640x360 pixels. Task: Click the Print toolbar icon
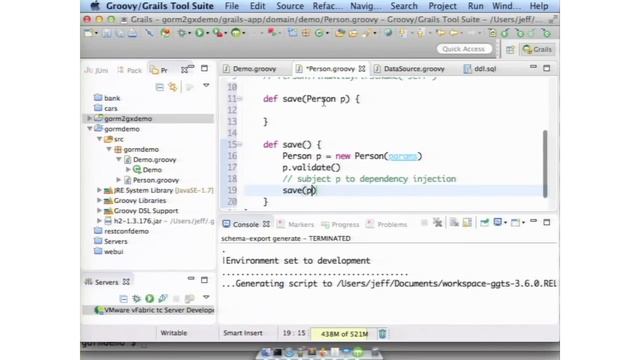[132, 33]
